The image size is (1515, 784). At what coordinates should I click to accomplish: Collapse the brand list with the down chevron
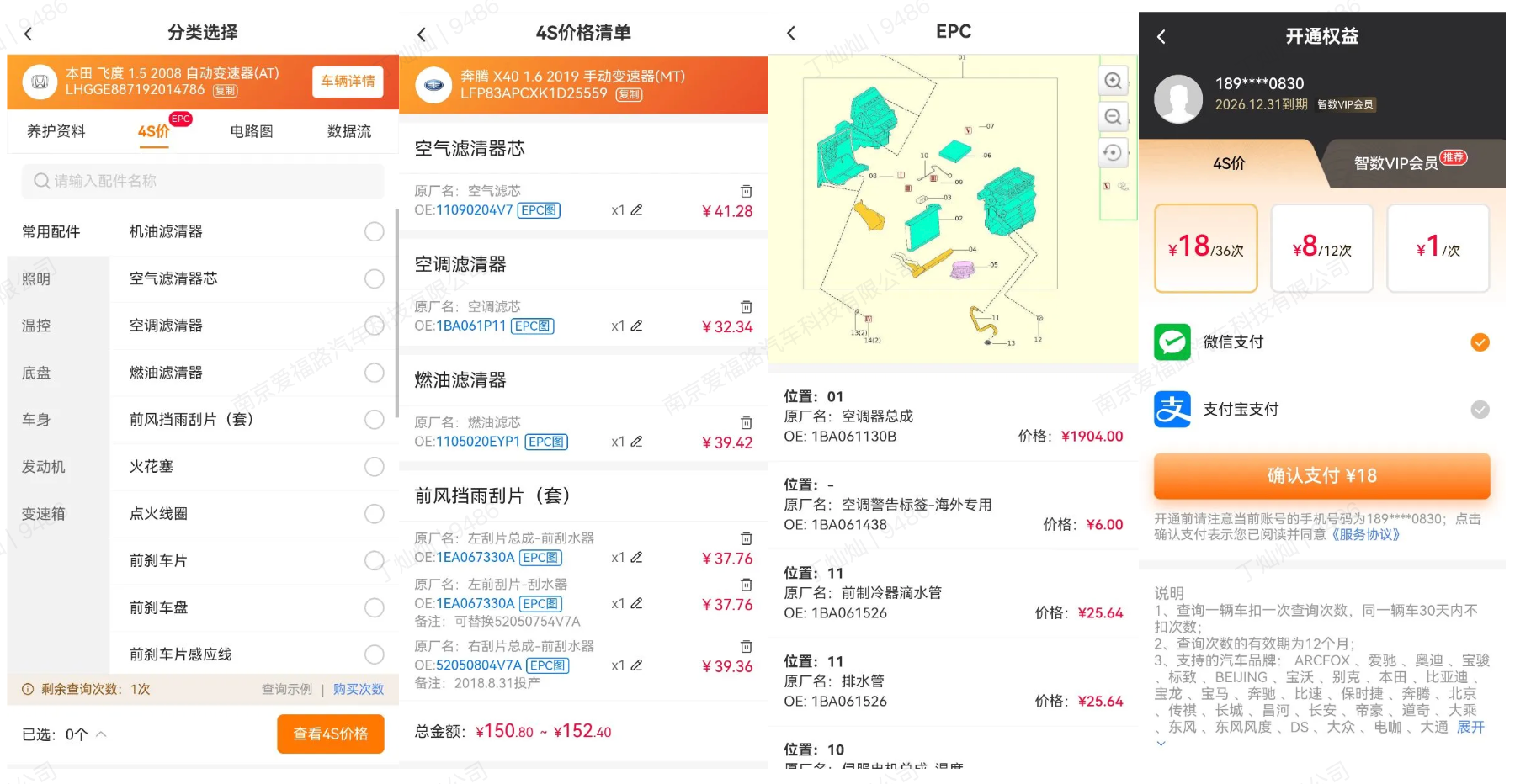1161,743
